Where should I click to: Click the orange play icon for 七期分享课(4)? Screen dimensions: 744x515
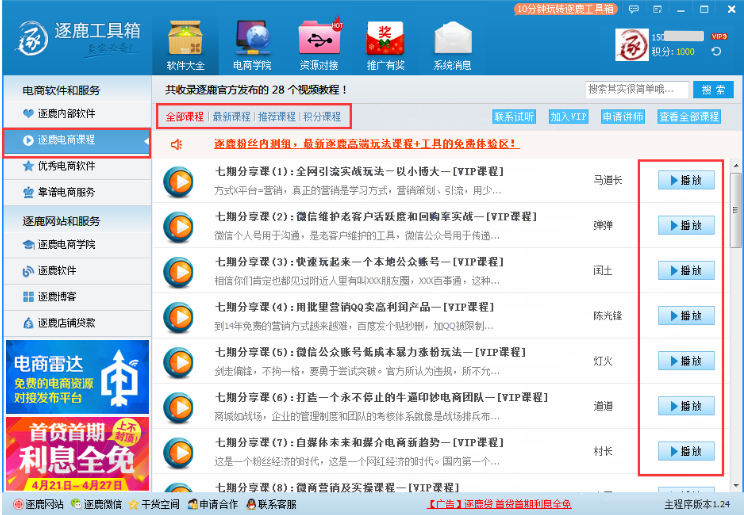(x=178, y=317)
